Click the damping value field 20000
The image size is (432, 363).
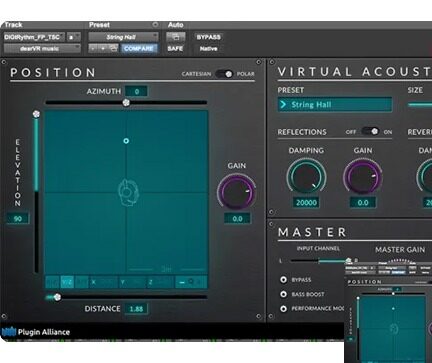pos(306,203)
